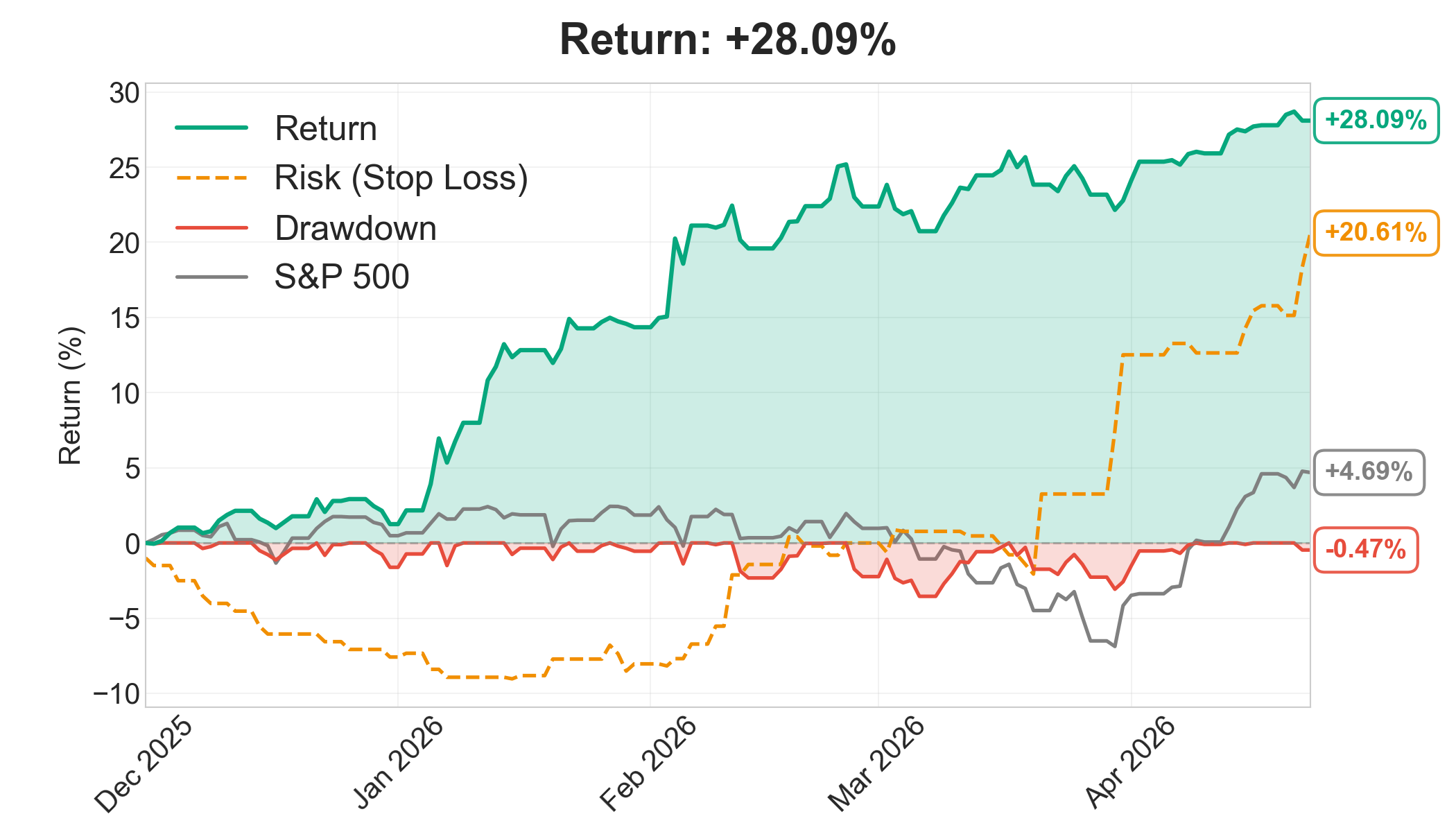The width and height of the screenshot is (1456, 832).
Task: Click the 30 tick on y-axis
Action: pyautogui.click(x=124, y=94)
